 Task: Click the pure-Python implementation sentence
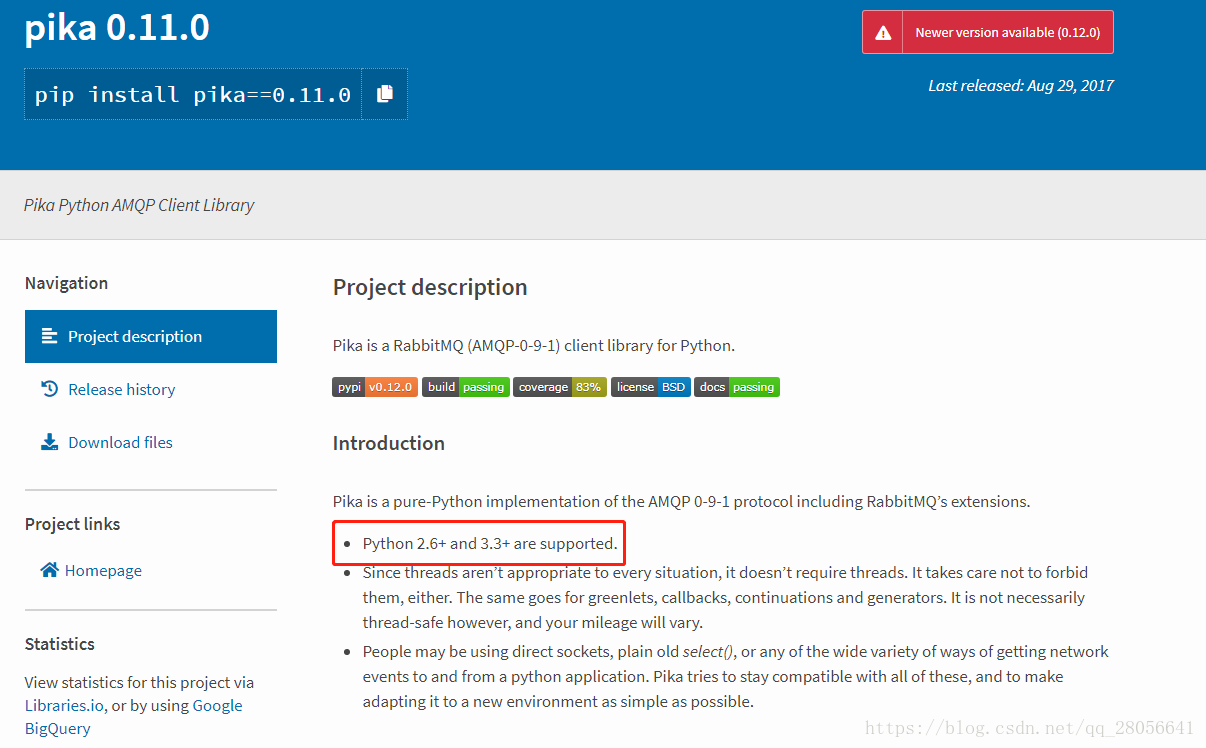point(681,501)
